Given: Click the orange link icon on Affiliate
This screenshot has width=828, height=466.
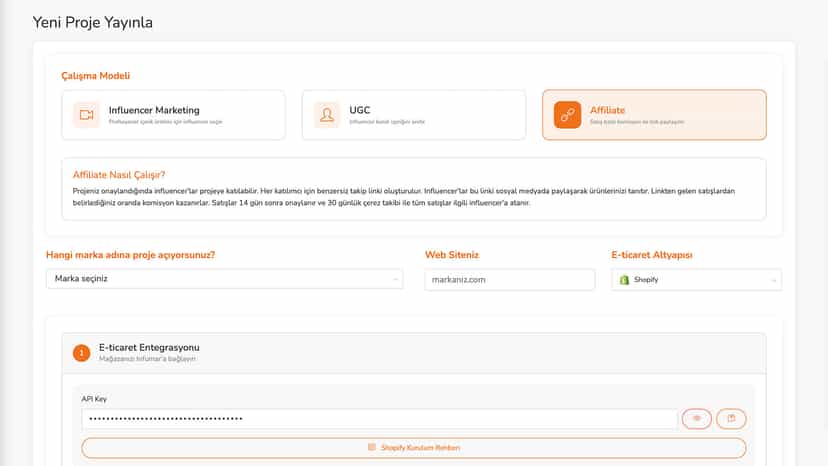Looking at the screenshot, I should (x=567, y=115).
